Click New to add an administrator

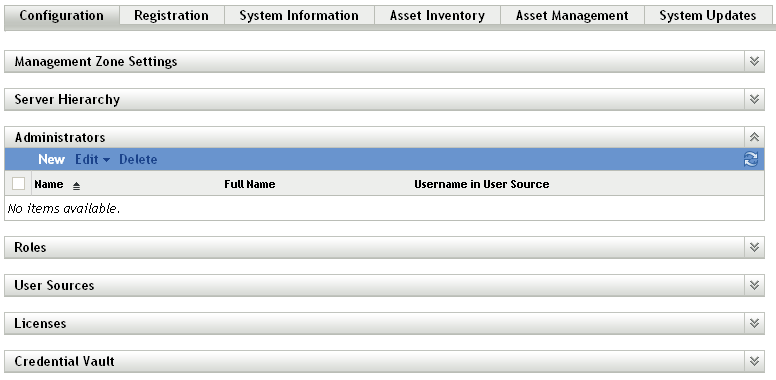point(51,159)
